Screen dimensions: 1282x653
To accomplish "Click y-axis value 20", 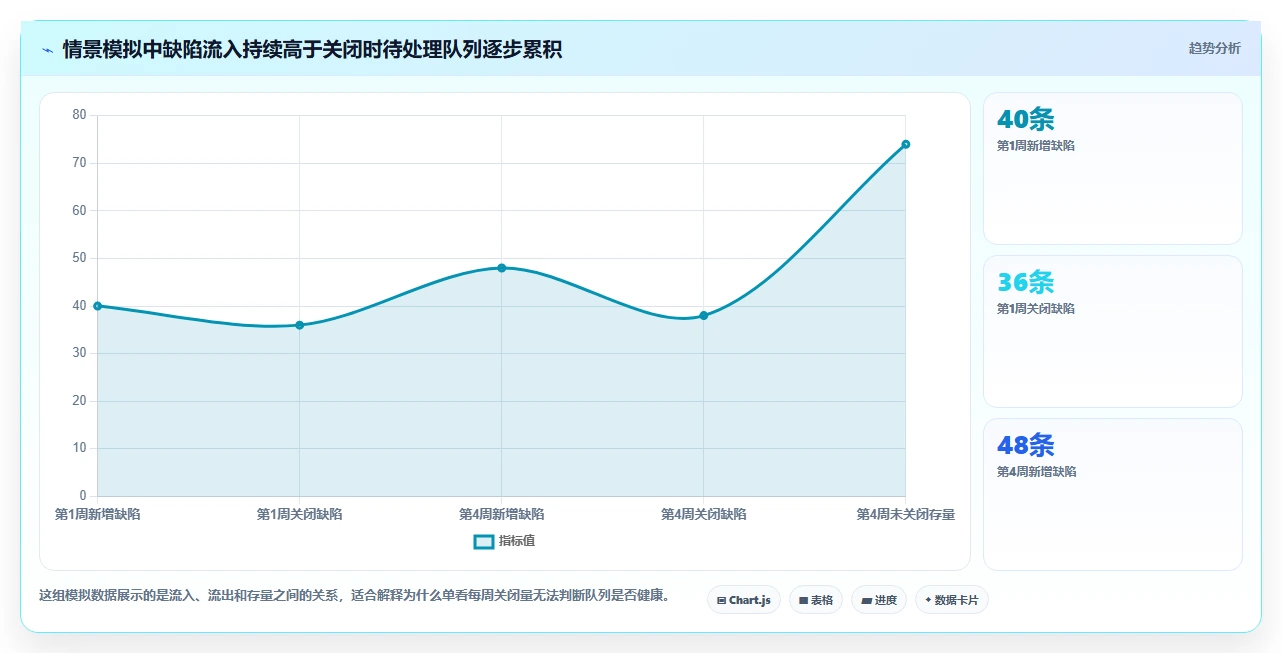I will (x=80, y=401).
